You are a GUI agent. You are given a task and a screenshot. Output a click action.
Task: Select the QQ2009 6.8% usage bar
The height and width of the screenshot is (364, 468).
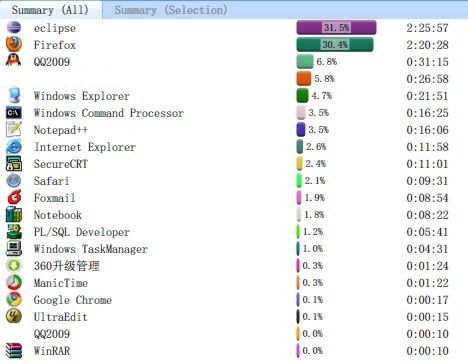pyautogui.click(x=305, y=61)
